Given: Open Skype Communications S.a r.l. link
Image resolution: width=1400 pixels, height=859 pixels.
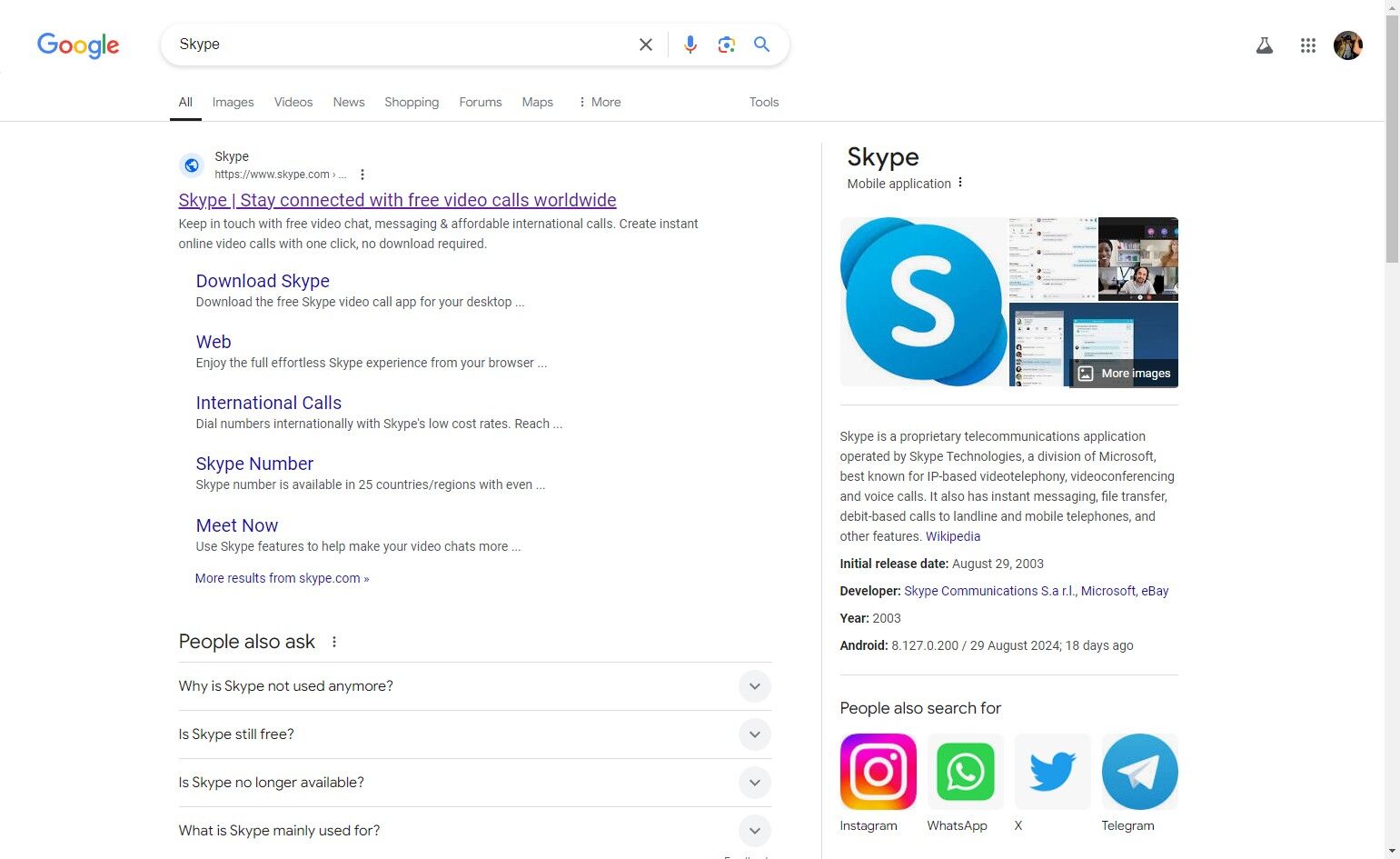Looking at the screenshot, I should point(991,591).
